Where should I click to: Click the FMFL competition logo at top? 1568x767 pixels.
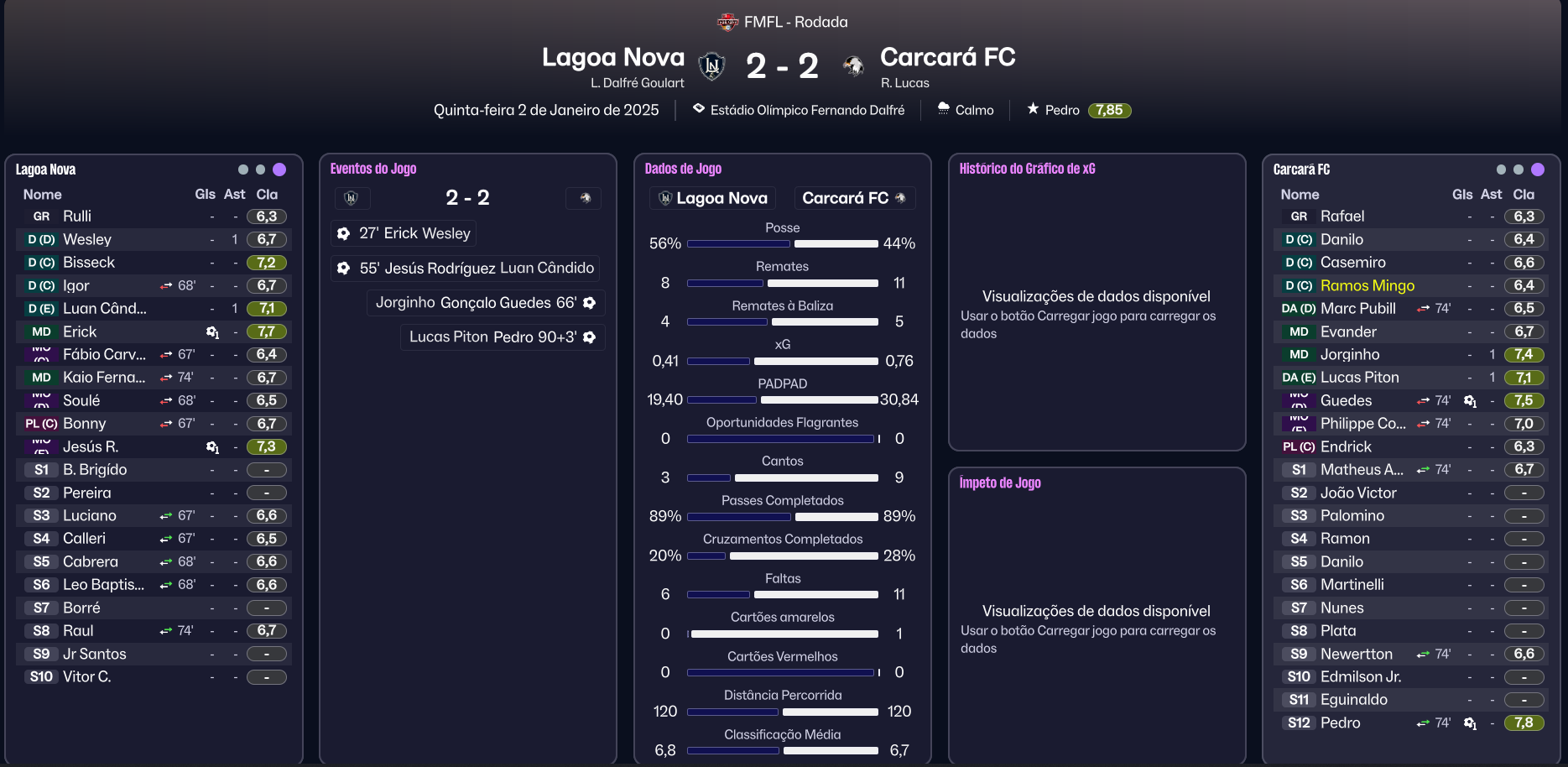[x=727, y=22]
